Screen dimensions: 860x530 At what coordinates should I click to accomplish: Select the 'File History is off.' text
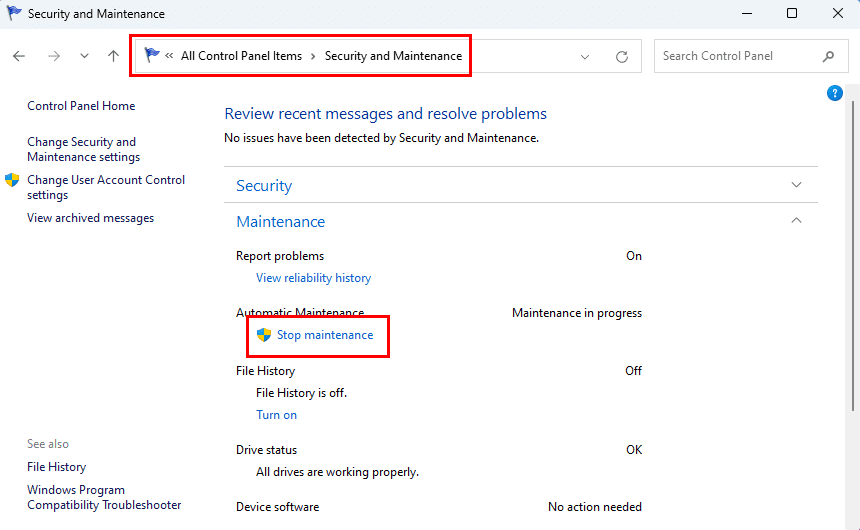(x=301, y=393)
